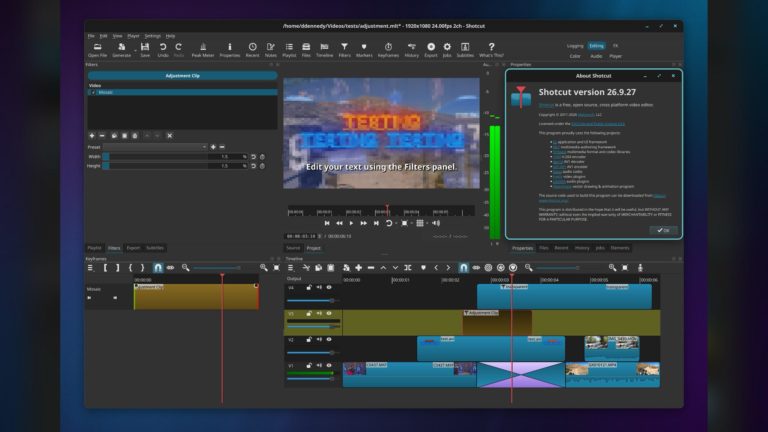Viewport: 768px width, 432px height.
Task: Select the Editing layout button
Action: click(596, 46)
